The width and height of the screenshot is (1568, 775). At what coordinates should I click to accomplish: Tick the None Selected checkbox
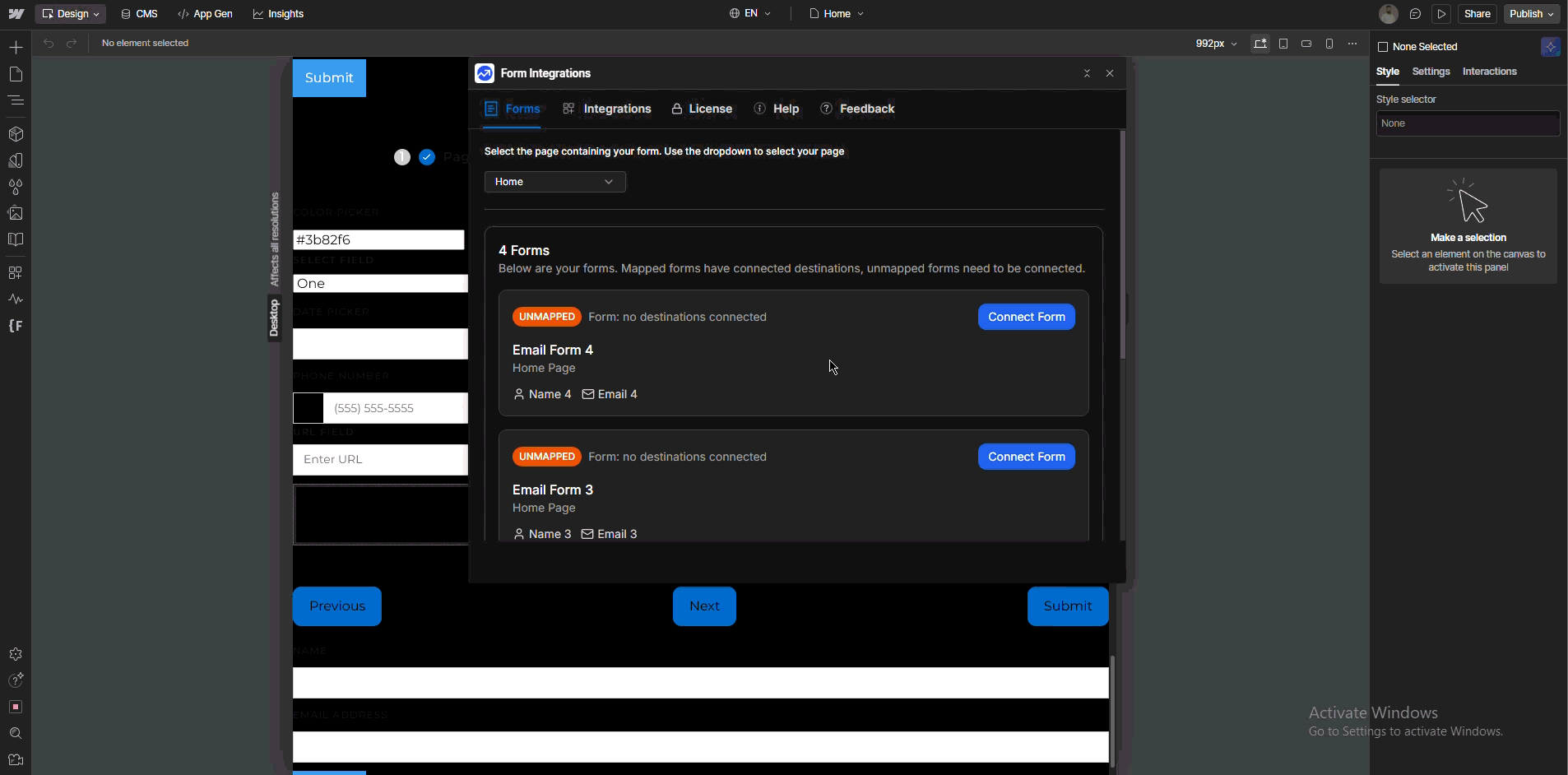tap(1383, 47)
